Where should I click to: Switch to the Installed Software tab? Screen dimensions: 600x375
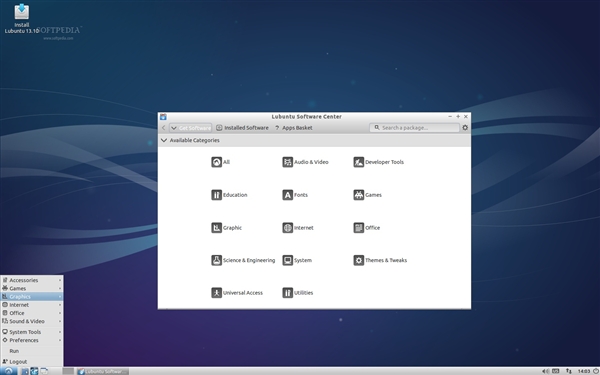coord(242,128)
